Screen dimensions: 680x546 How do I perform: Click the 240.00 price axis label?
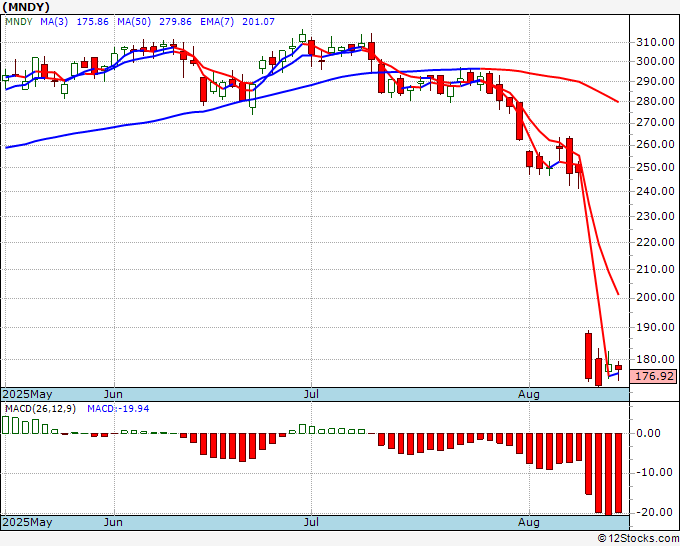[x=655, y=191]
